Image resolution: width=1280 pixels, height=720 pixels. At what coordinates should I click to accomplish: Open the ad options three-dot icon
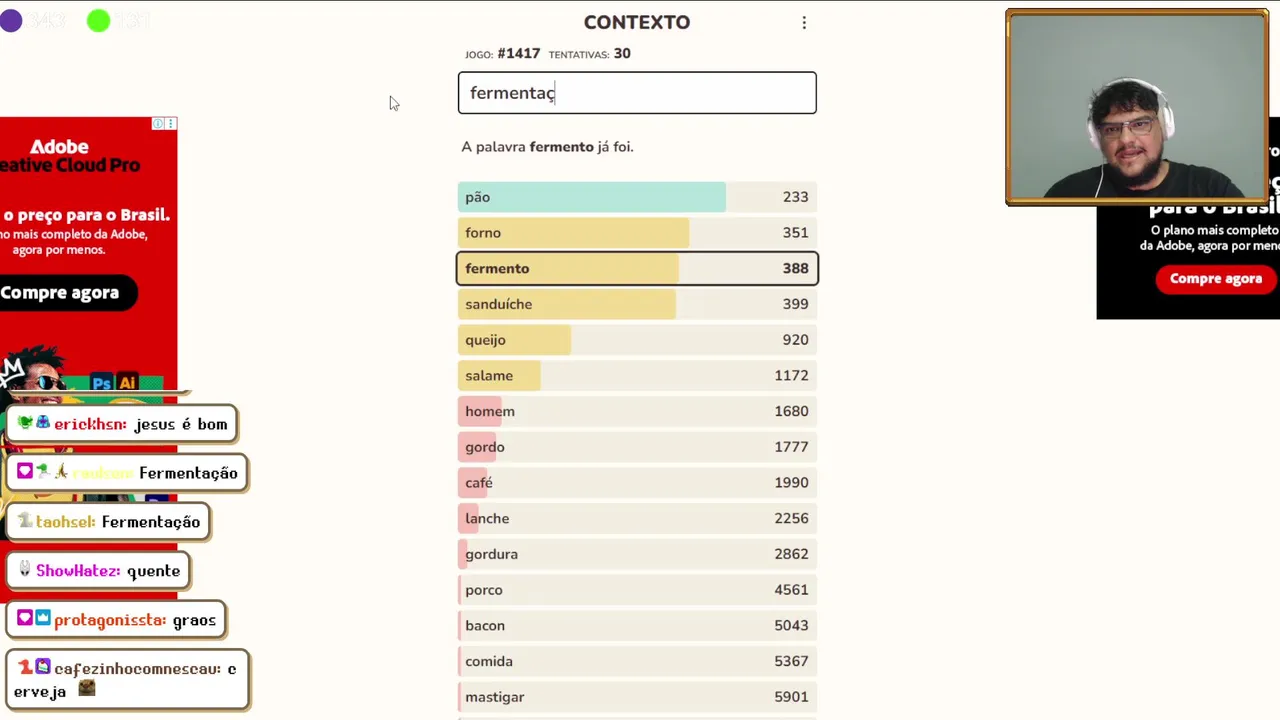[171, 123]
